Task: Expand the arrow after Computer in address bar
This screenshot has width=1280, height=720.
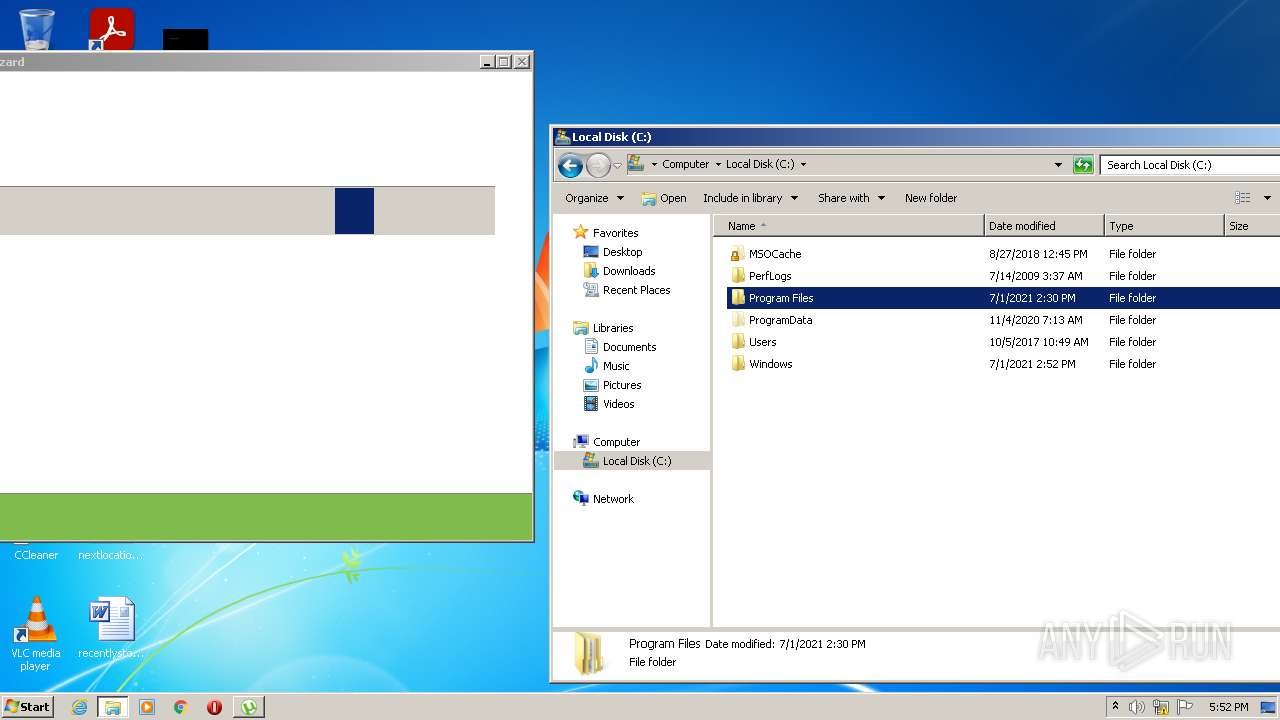Action: tap(718, 165)
